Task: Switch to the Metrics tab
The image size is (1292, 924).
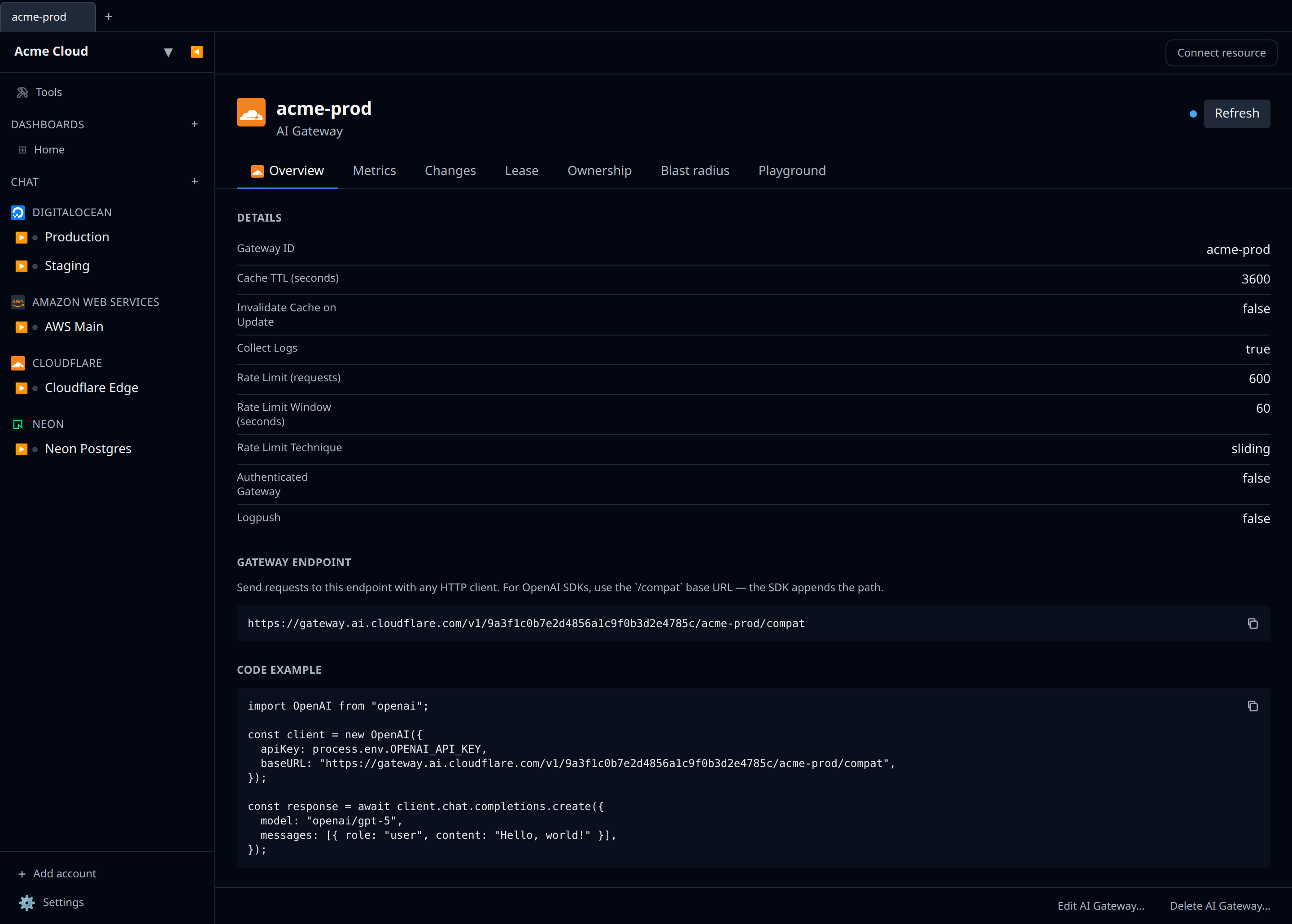Action: point(374,171)
